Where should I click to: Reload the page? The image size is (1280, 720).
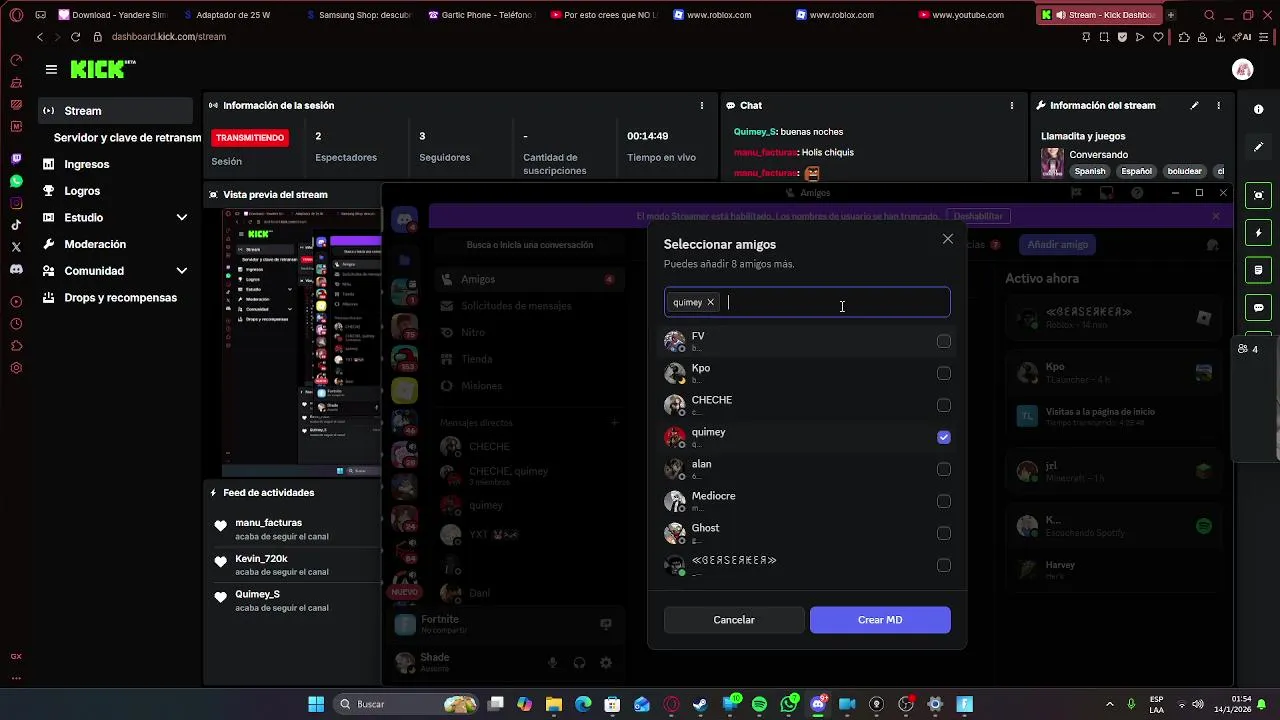tap(75, 37)
